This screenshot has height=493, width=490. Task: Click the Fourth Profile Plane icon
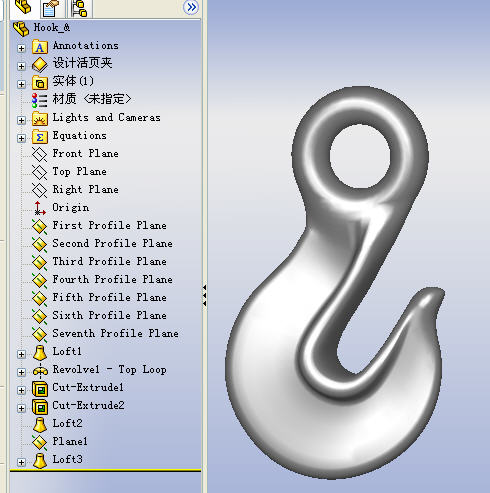coord(40,281)
